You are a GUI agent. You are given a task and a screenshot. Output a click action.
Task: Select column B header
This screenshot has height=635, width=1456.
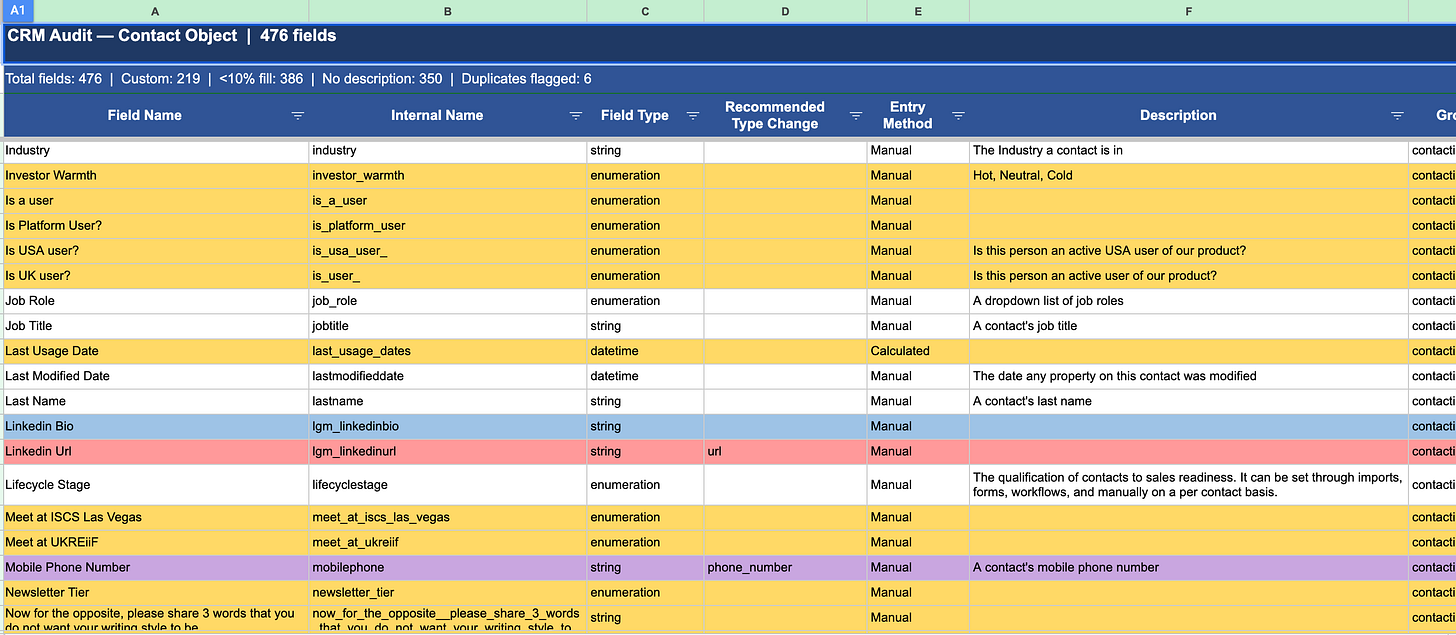pos(447,11)
